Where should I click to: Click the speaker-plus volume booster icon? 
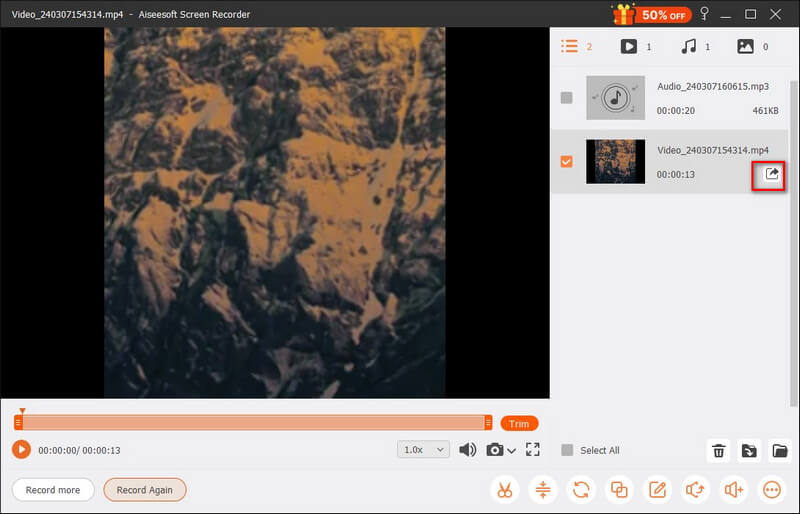(734, 490)
